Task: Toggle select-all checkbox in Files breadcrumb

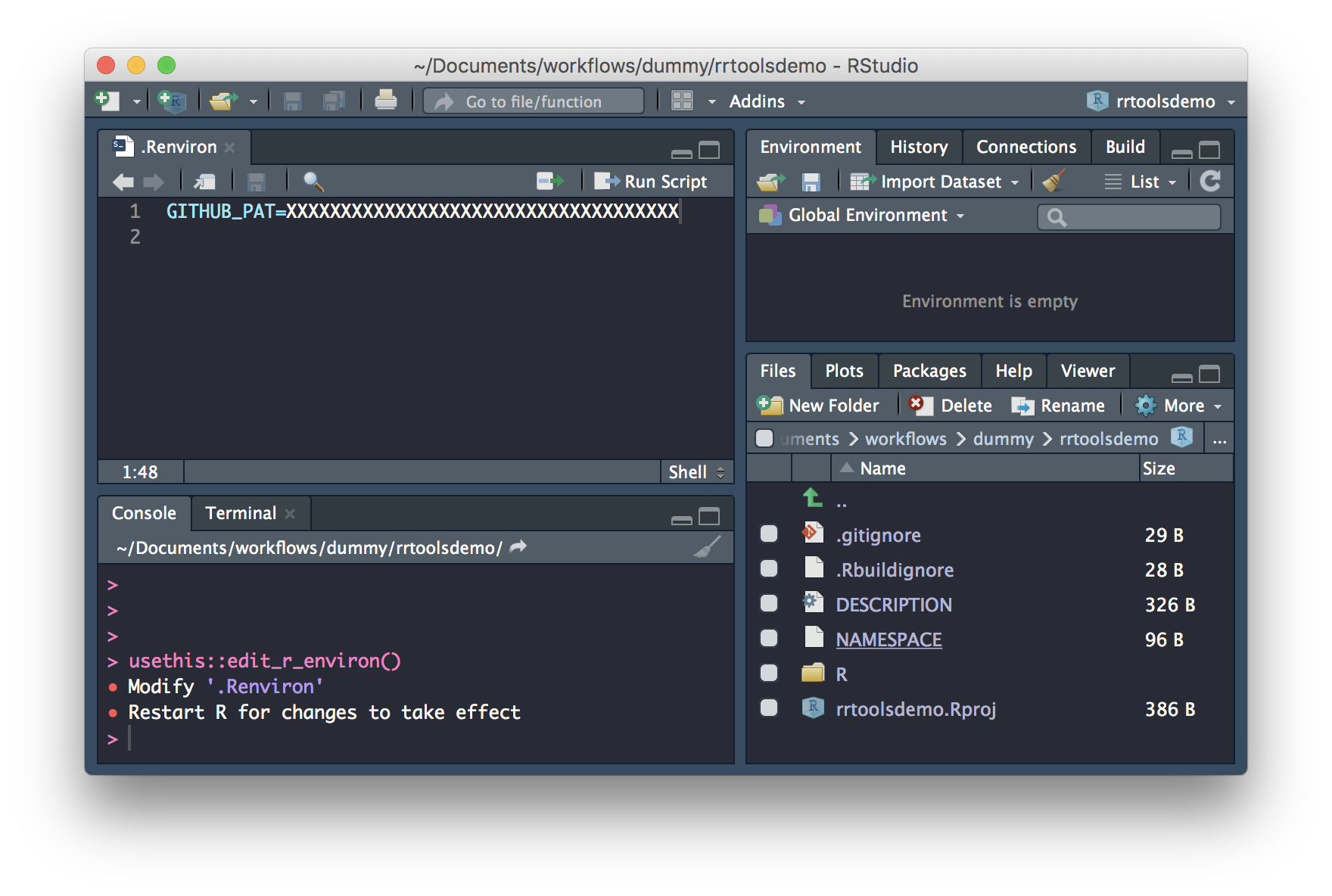Action: (x=764, y=438)
